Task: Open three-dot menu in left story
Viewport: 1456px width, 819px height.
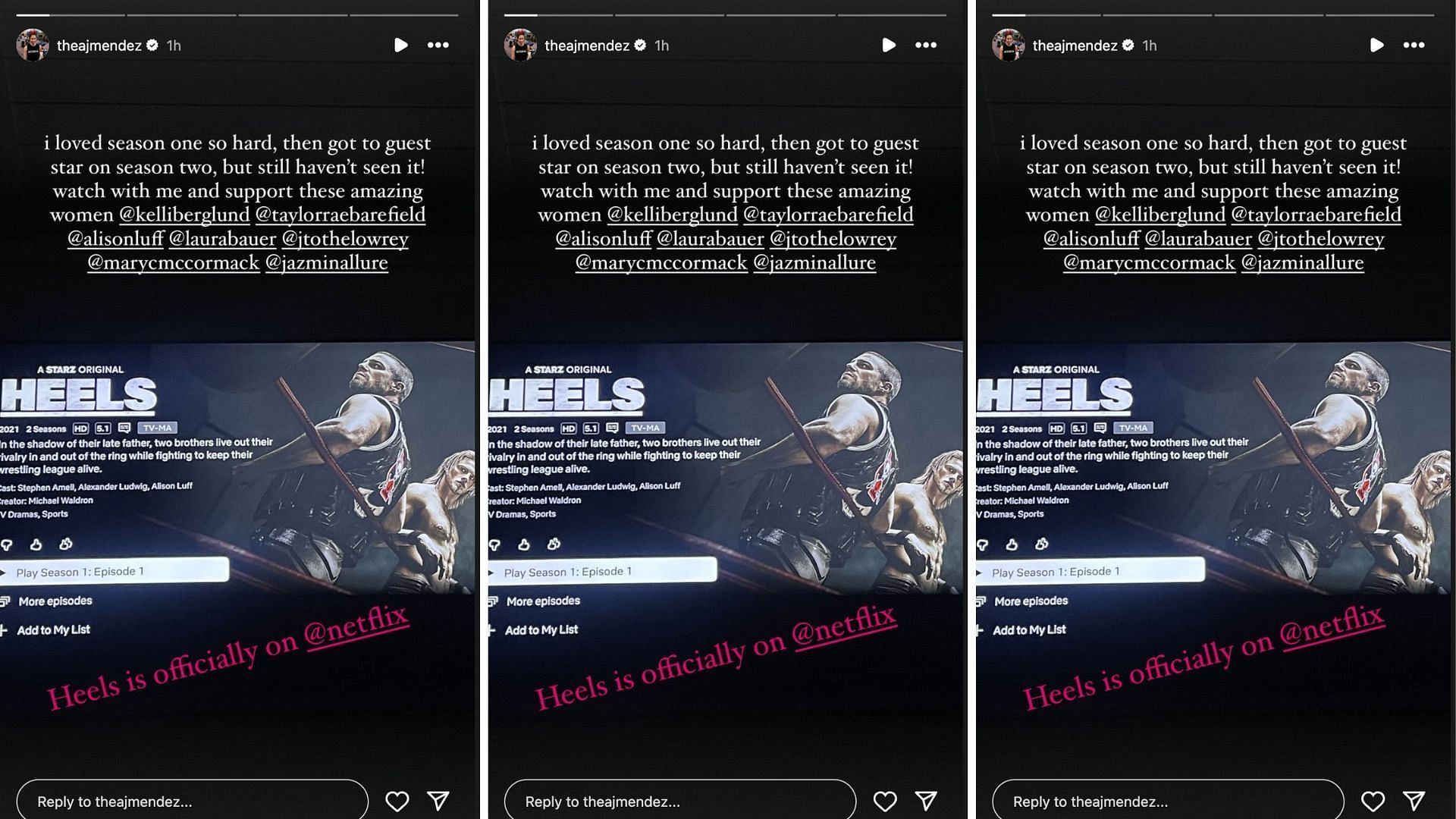Action: pyautogui.click(x=438, y=45)
